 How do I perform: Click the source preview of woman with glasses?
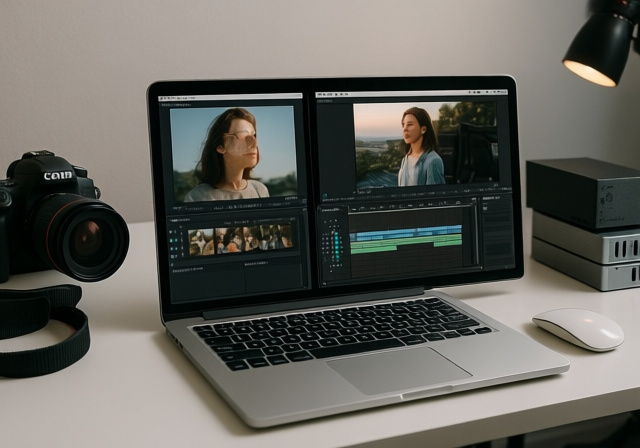click(x=233, y=154)
